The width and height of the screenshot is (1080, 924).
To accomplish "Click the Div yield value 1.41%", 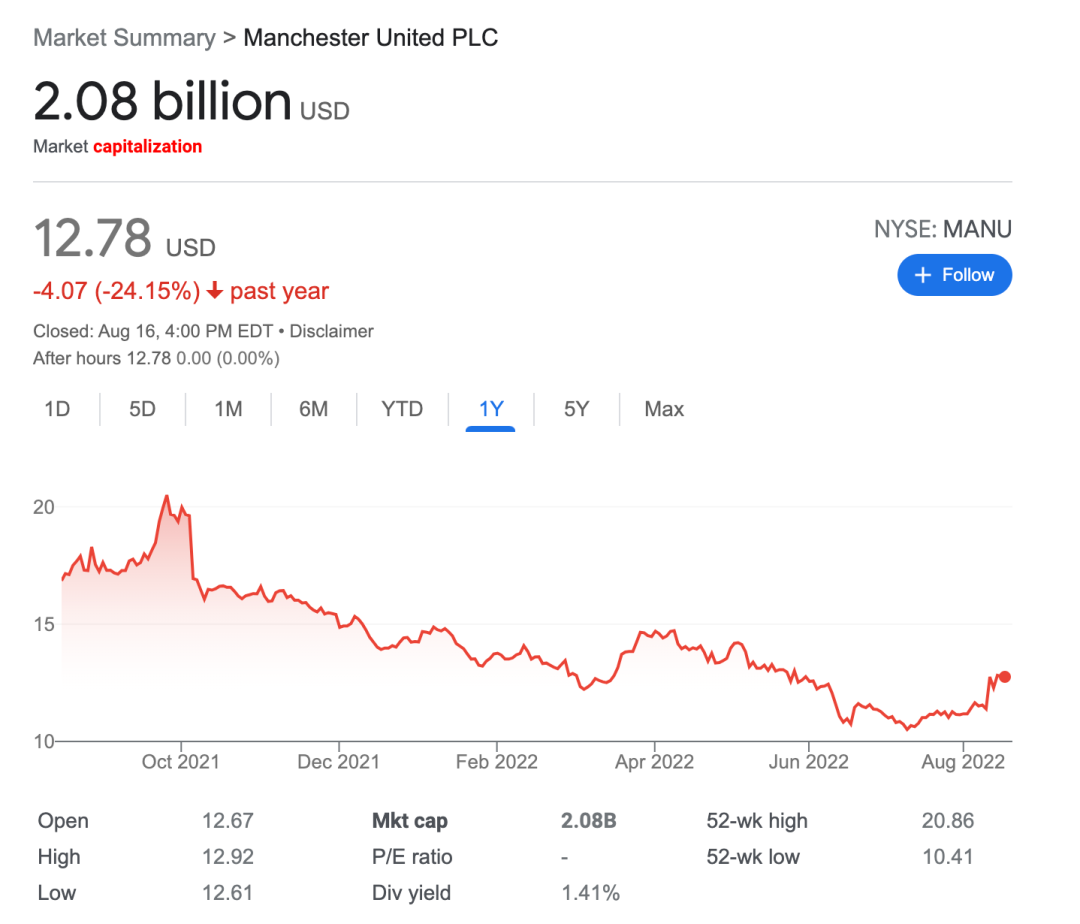I will pos(590,893).
